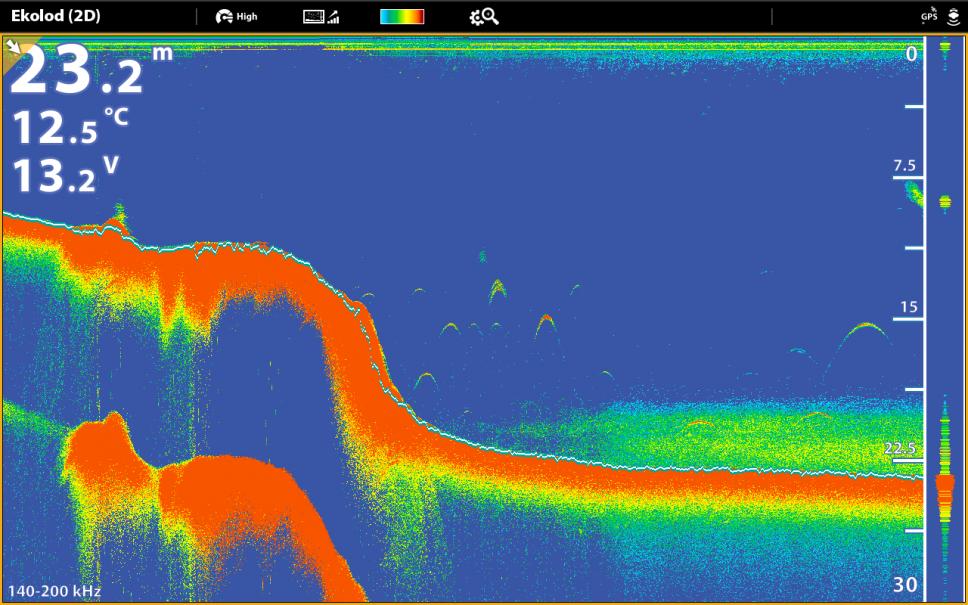Select the 13.2 V voltage readout
This screenshot has height=605, width=968.
pyautogui.click(x=65, y=175)
